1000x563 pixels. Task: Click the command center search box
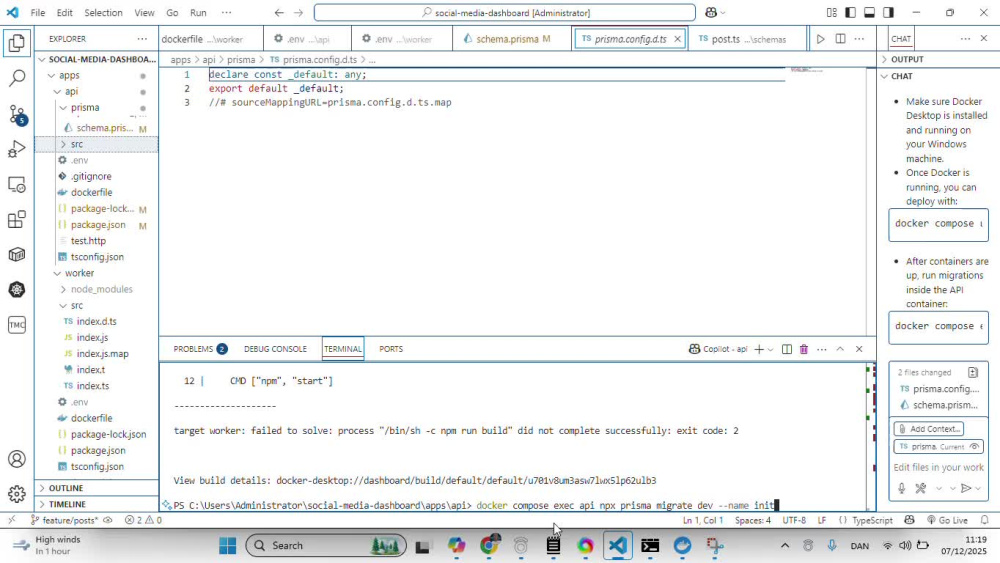click(x=504, y=13)
